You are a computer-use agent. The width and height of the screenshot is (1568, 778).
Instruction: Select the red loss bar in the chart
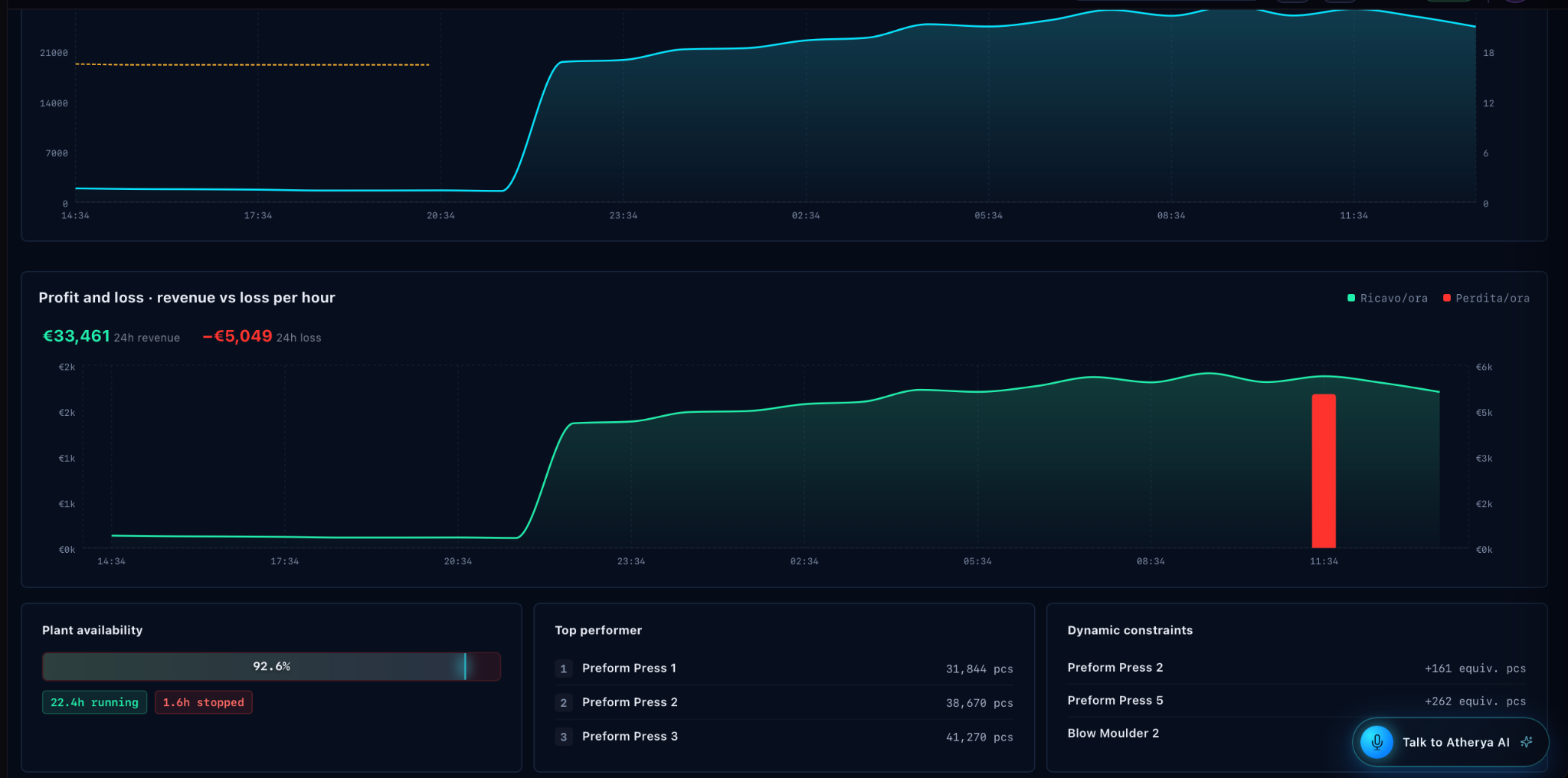(x=1324, y=471)
